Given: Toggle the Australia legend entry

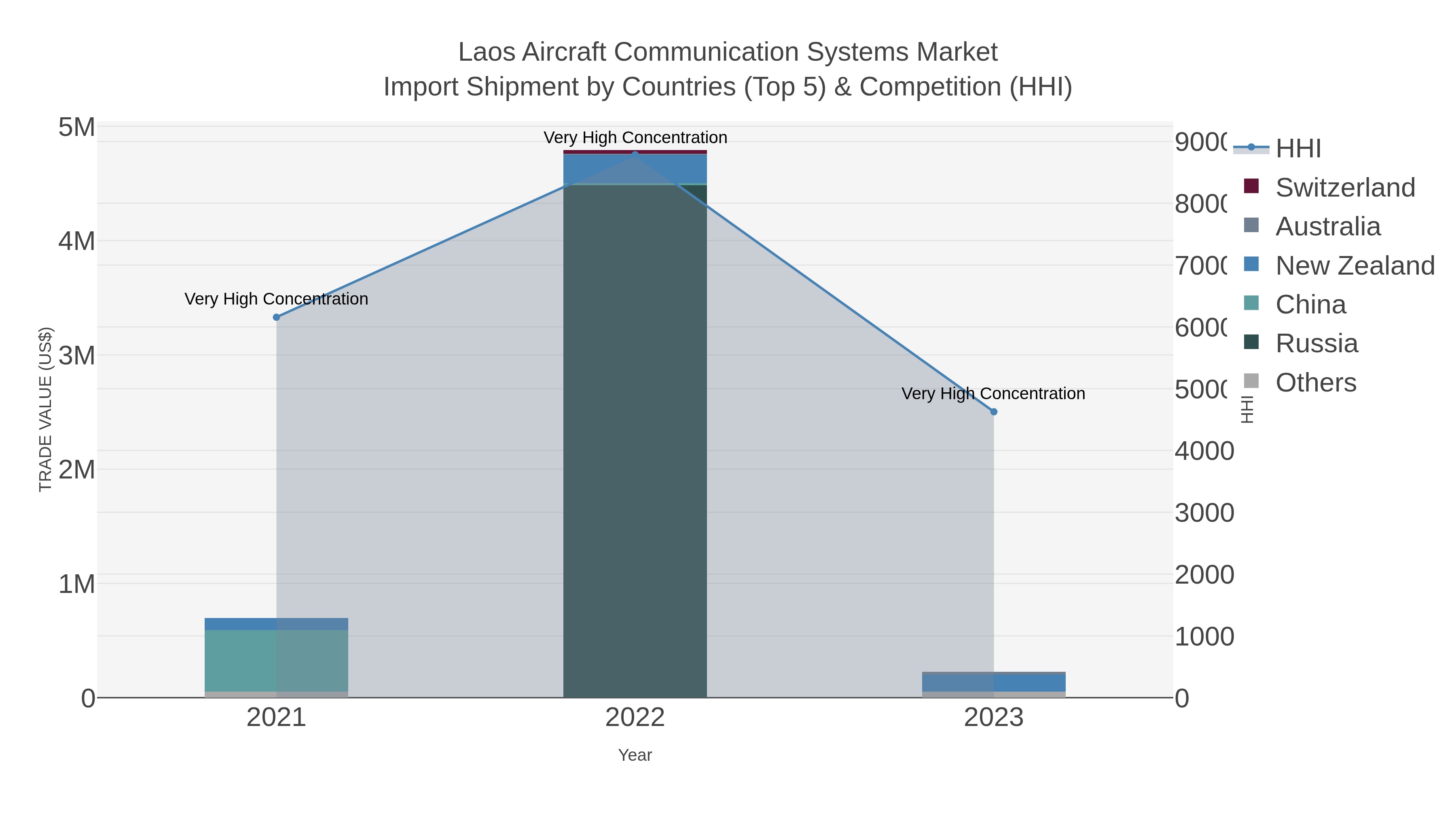Looking at the screenshot, I should [x=1312, y=226].
